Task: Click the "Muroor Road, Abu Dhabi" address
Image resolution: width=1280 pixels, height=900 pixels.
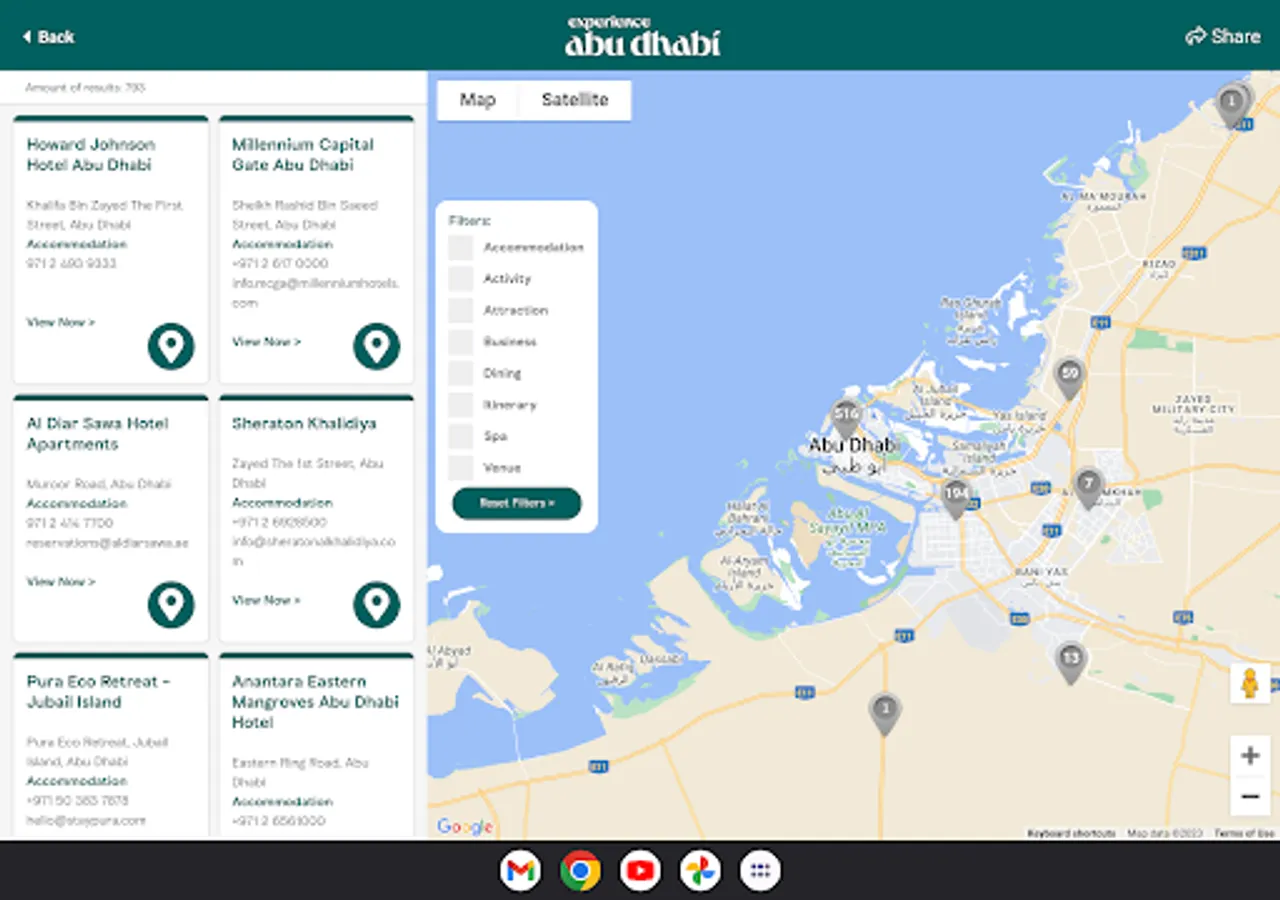Action: [x=99, y=484]
